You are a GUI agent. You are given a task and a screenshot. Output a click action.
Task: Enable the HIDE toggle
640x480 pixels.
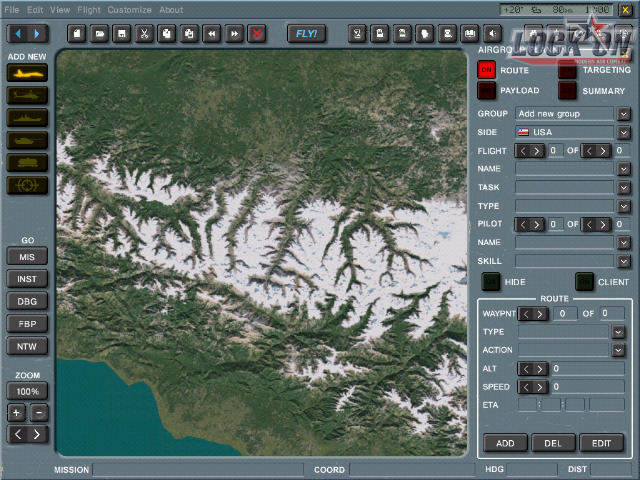point(491,282)
